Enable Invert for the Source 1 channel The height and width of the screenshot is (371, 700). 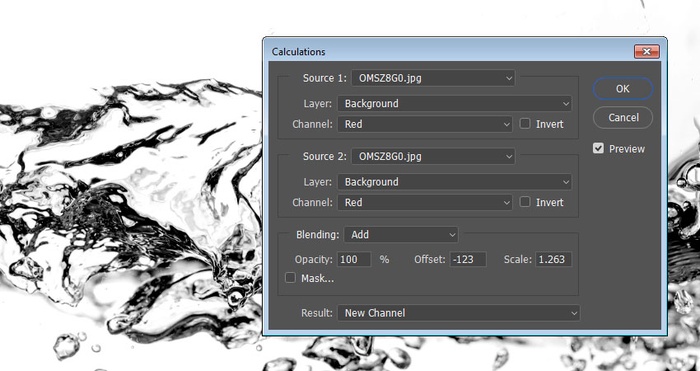(x=525, y=124)
